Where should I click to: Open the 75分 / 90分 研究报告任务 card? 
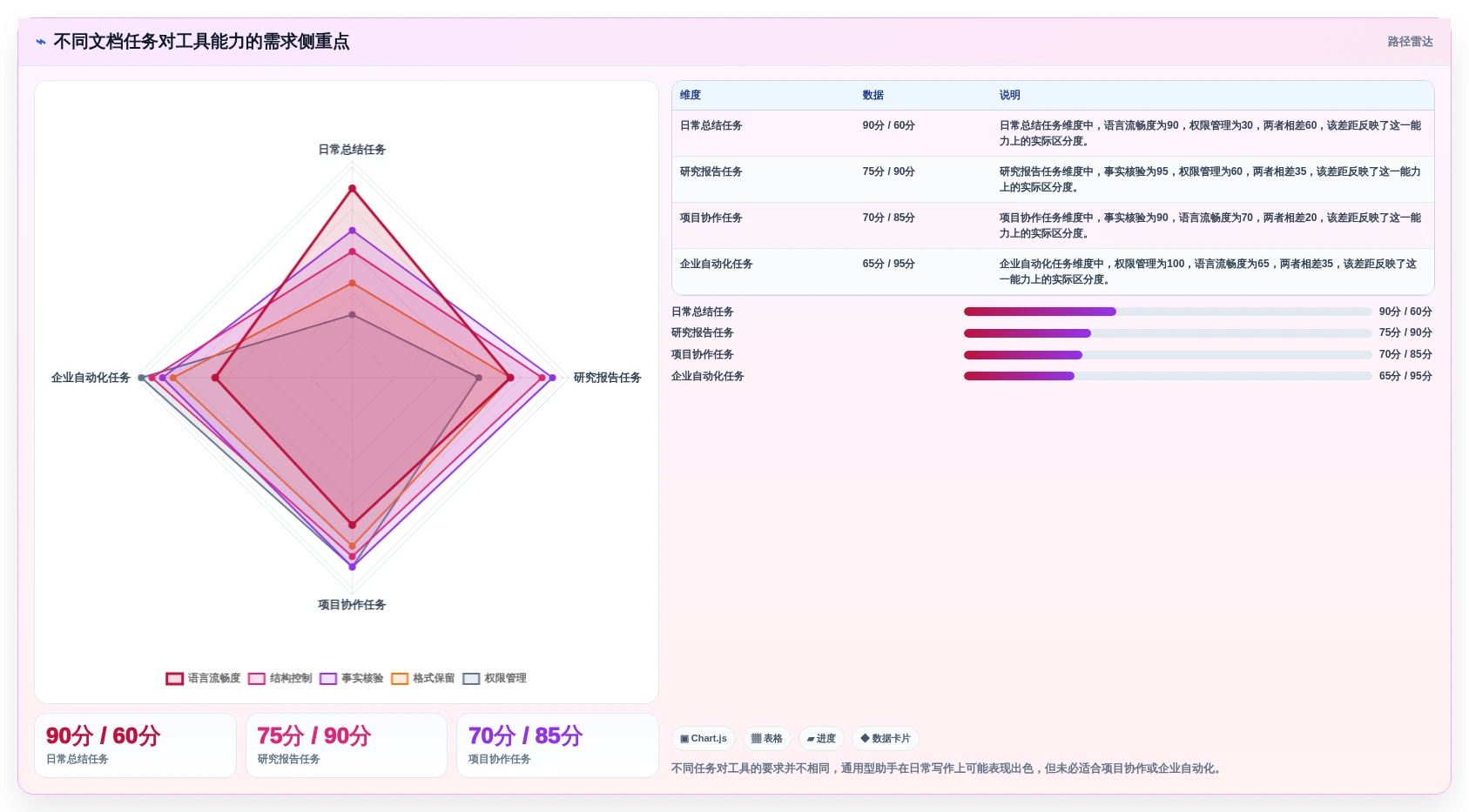coord(347,746)
